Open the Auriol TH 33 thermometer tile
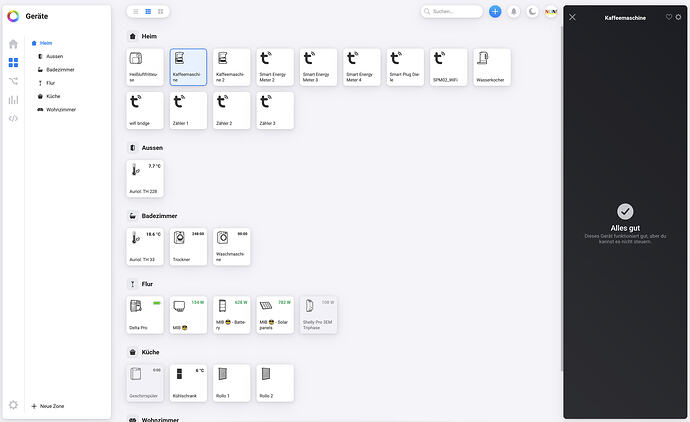 click(x=145, y=246)
